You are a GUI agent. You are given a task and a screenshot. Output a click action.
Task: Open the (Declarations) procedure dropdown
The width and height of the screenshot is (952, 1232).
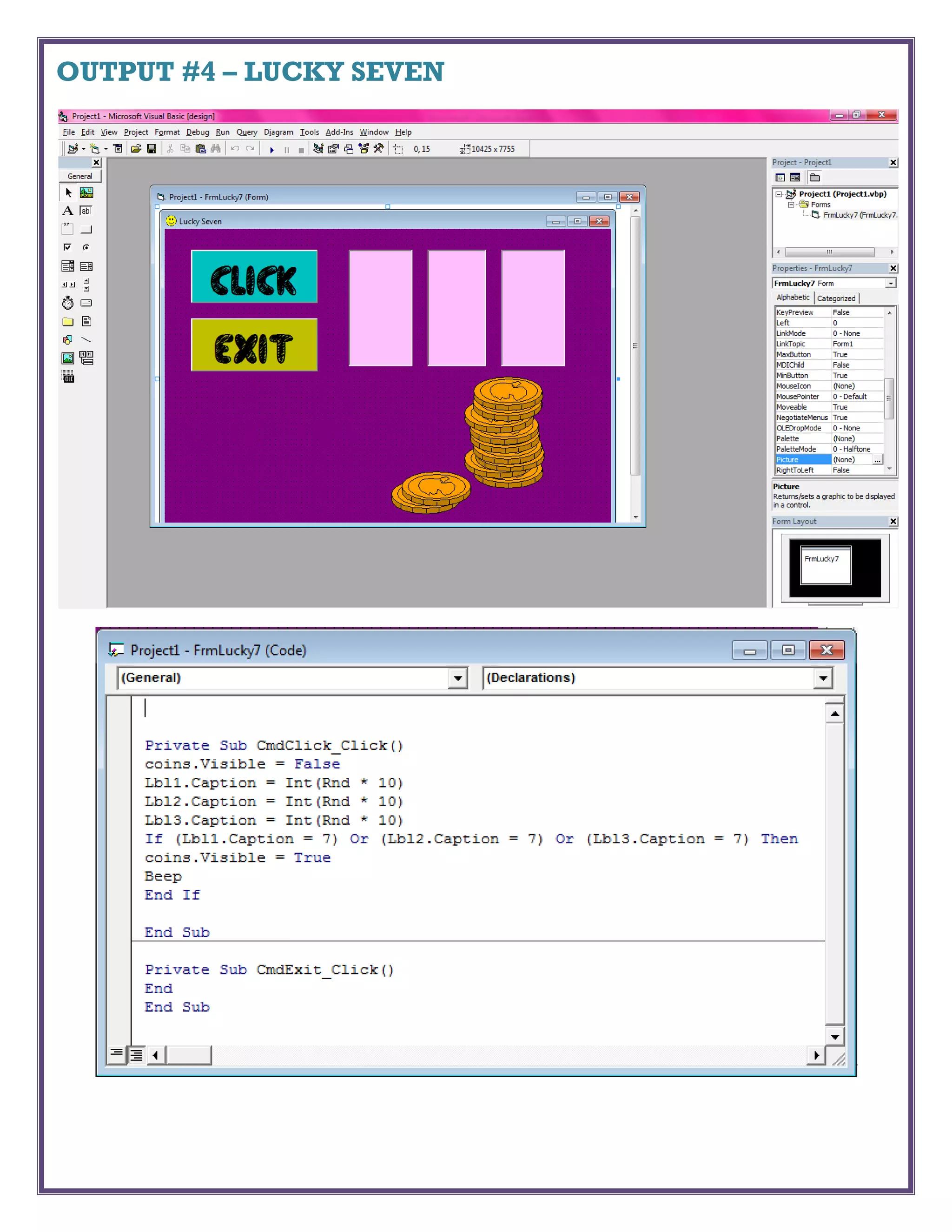coord(823,678)
